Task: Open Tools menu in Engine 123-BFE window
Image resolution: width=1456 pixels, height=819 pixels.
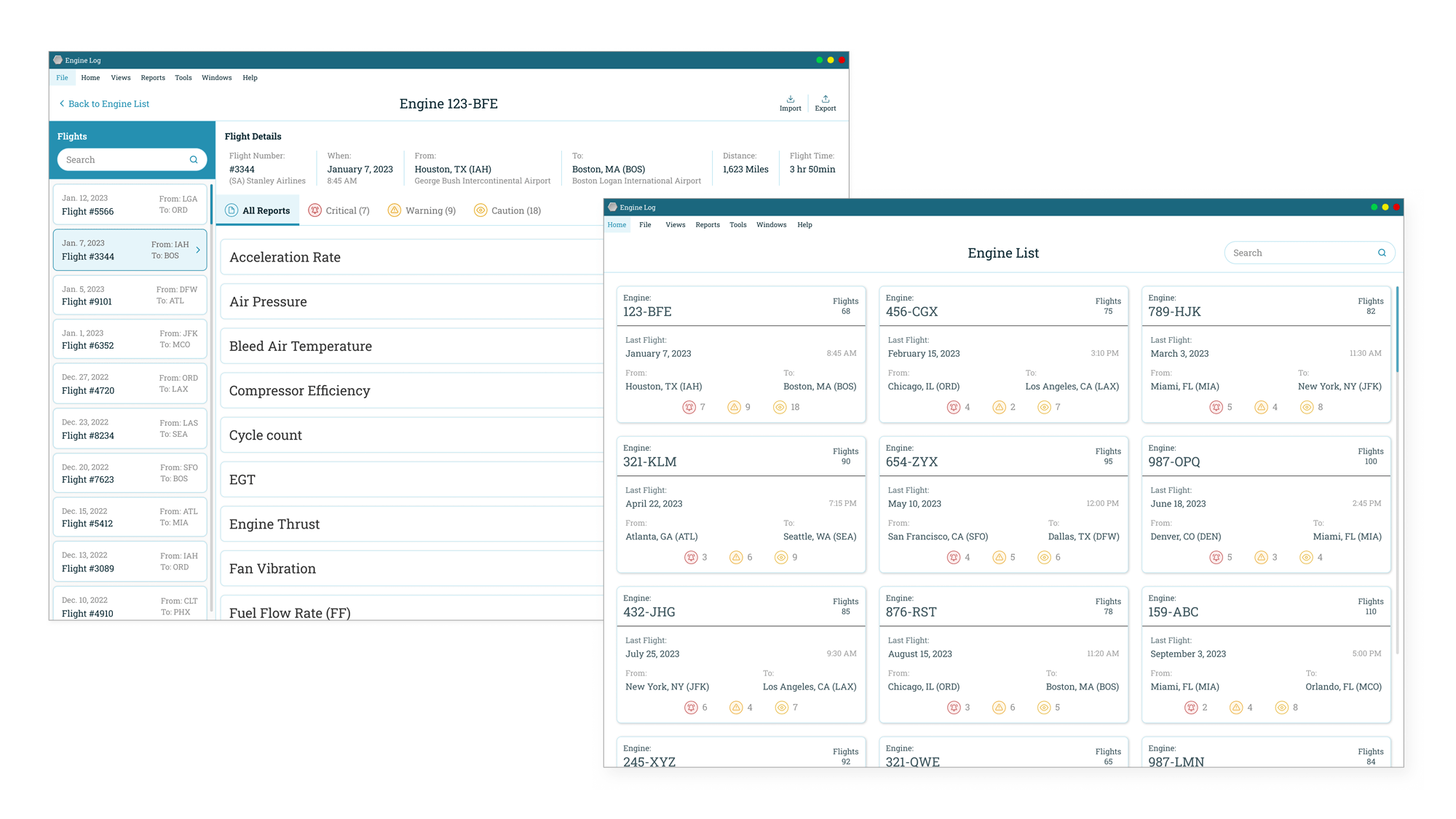Action: click(183, 78)
